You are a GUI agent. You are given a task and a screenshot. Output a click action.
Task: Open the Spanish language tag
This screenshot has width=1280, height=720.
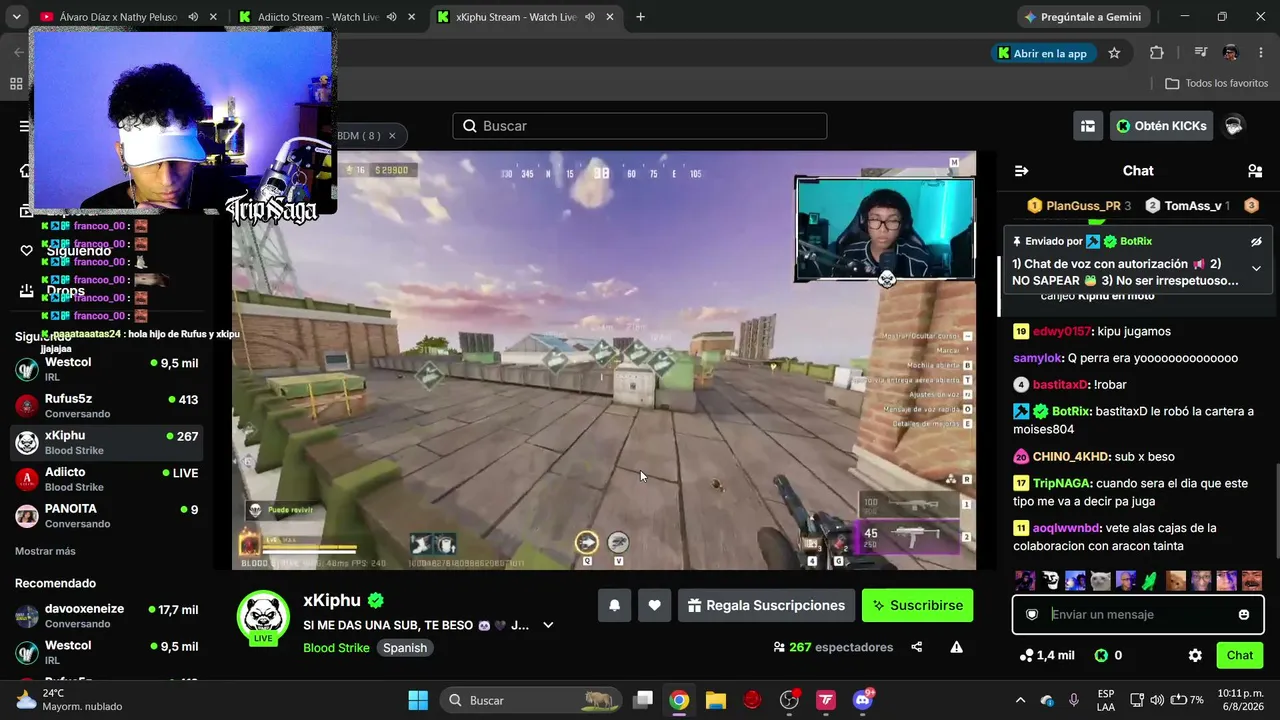pyautogui.click(x=405, y=648)
